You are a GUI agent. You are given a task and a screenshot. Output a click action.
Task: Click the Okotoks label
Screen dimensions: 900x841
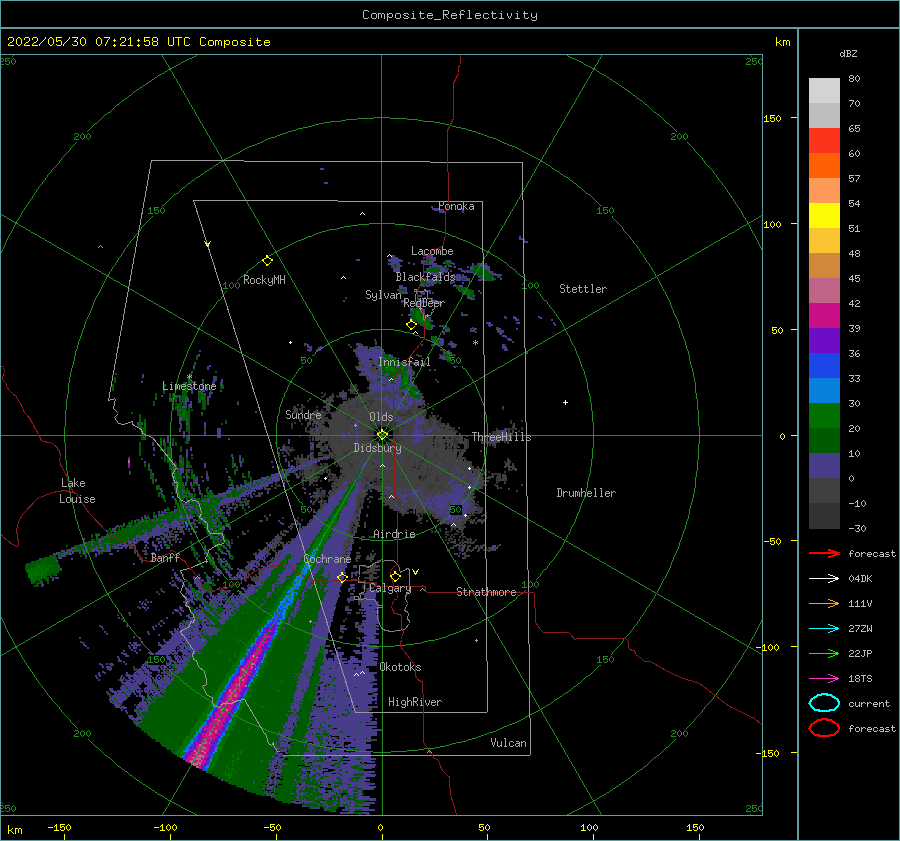[400, 667]
